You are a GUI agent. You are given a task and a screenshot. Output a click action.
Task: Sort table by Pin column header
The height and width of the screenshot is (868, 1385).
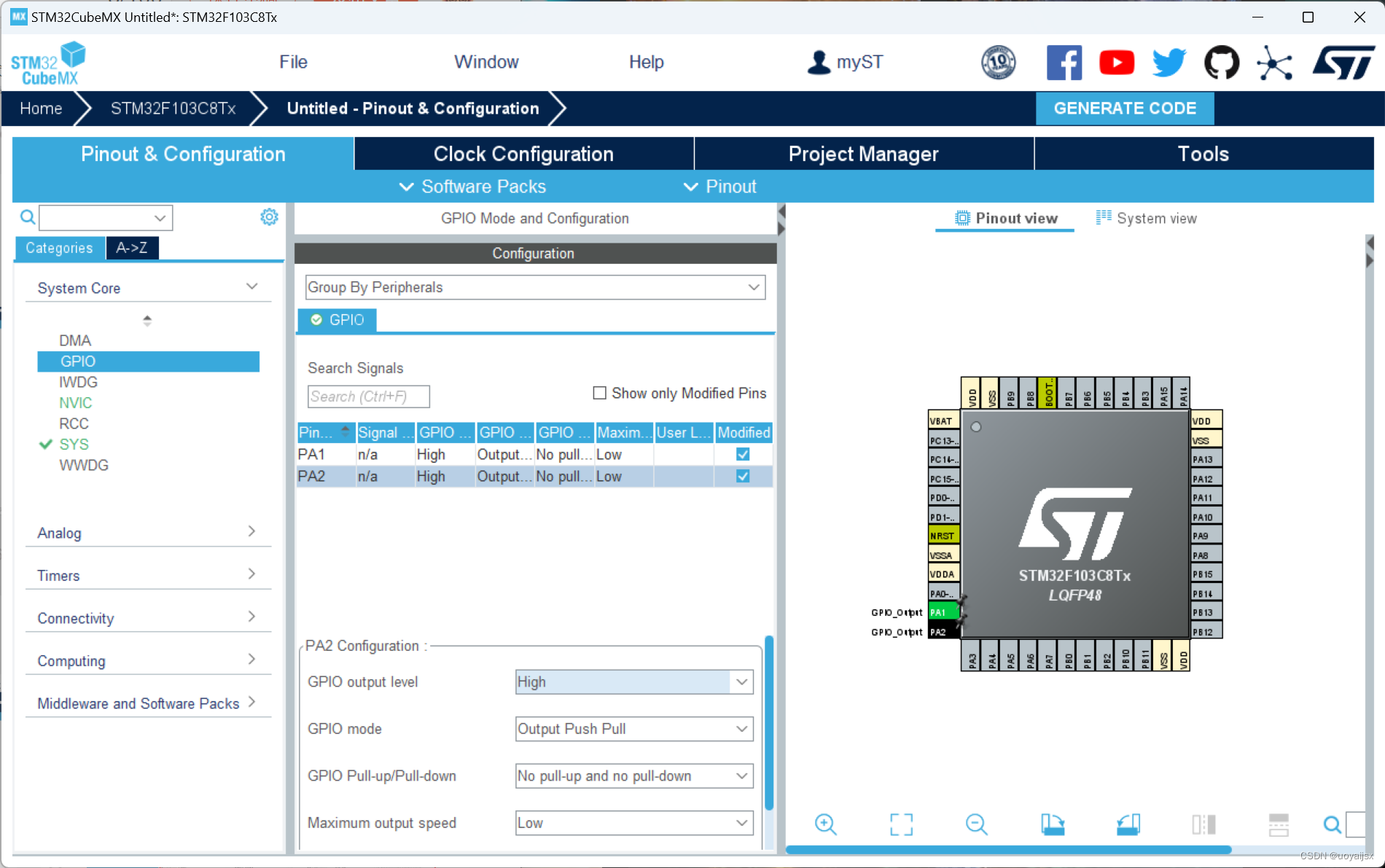(326, 432)
